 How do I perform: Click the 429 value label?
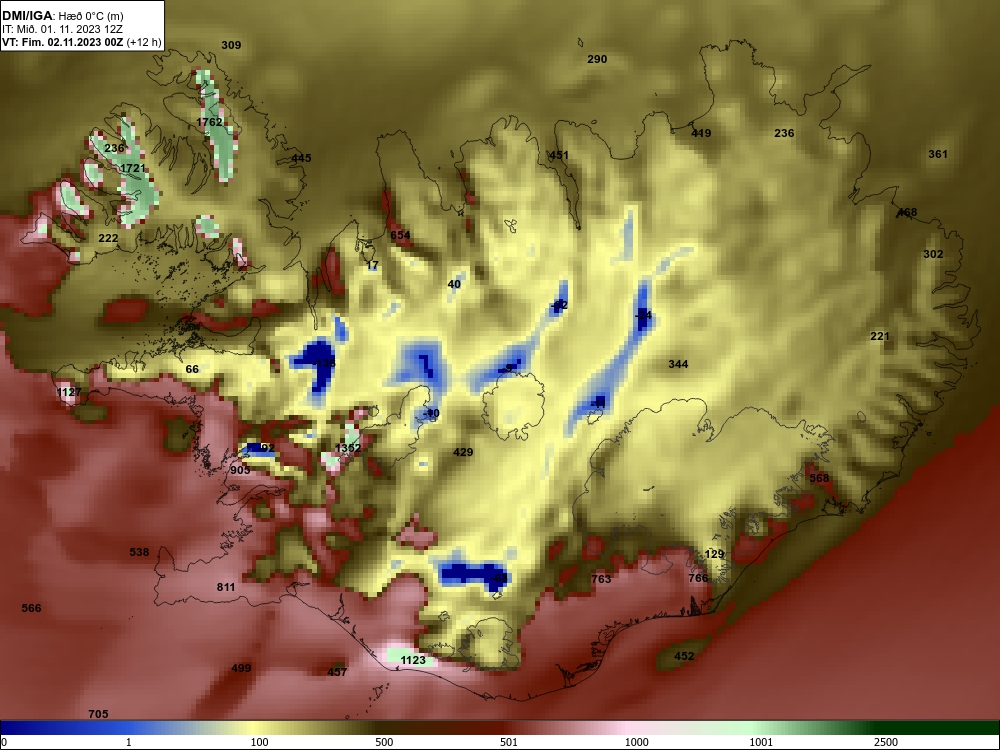click(x=463, y=452)
